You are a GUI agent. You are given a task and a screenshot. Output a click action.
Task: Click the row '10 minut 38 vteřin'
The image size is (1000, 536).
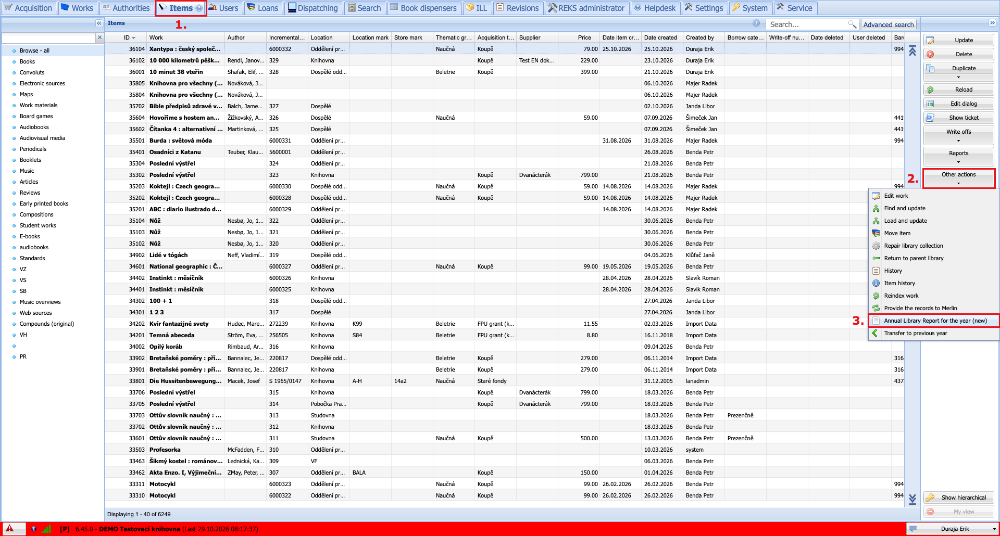point(504,71)
